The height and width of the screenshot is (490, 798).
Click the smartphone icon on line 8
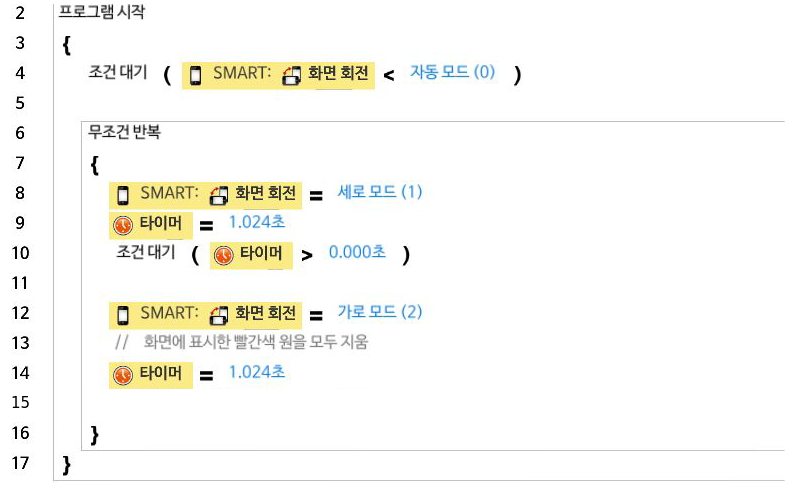124,192
